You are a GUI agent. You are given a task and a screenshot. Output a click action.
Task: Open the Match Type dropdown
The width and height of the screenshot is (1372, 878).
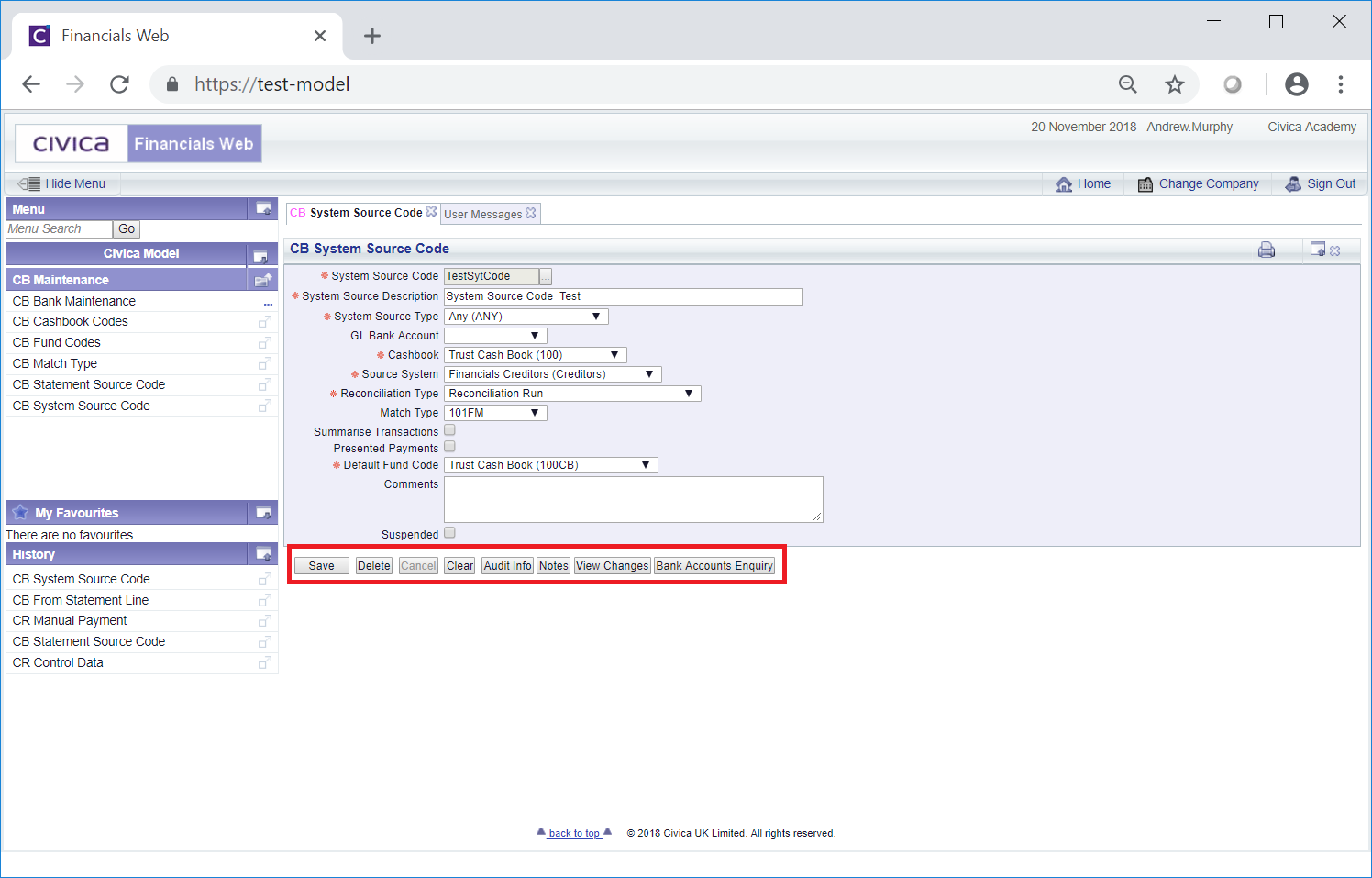pos(495,413)
